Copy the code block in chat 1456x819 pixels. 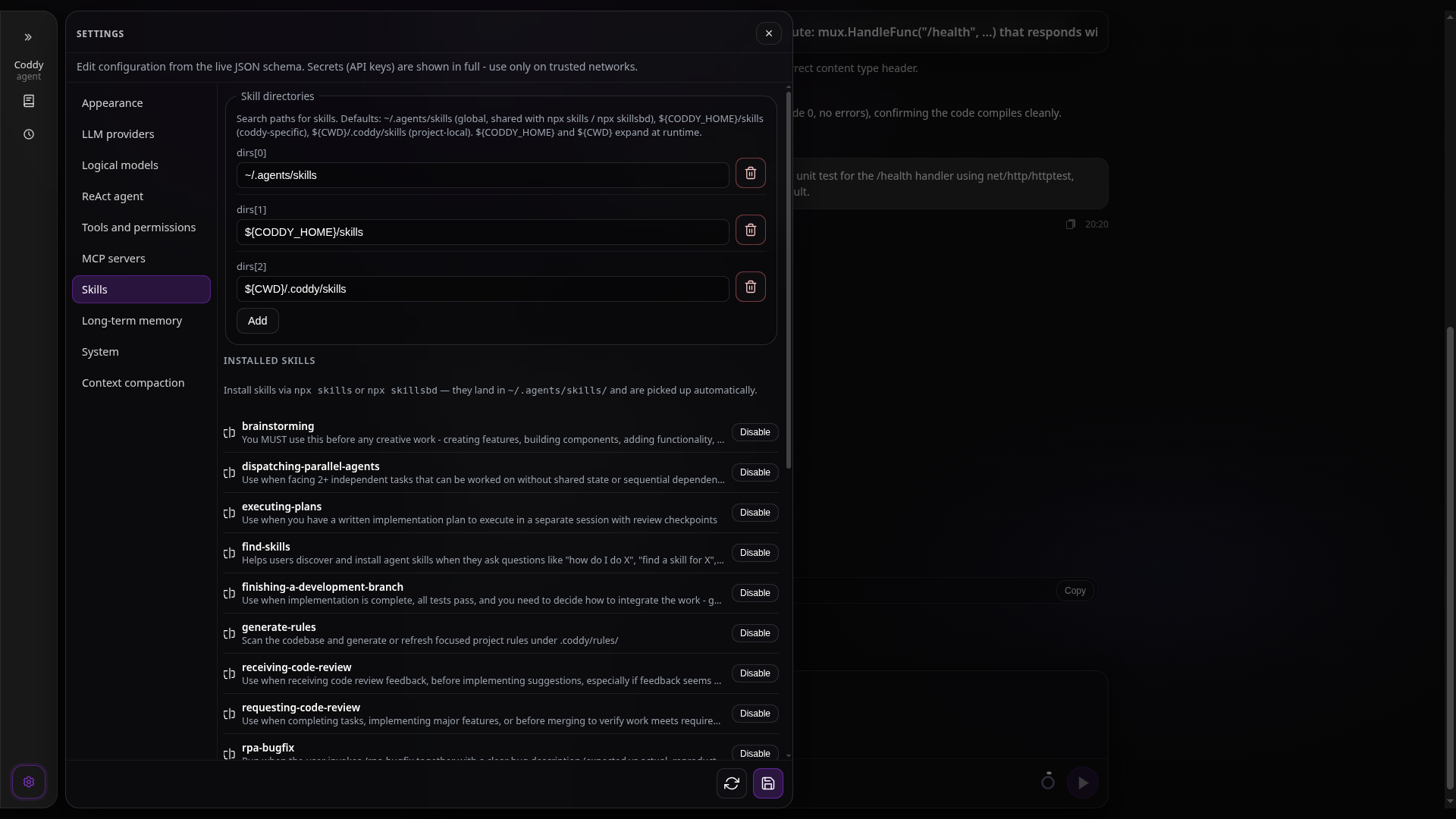[1075, 591]
